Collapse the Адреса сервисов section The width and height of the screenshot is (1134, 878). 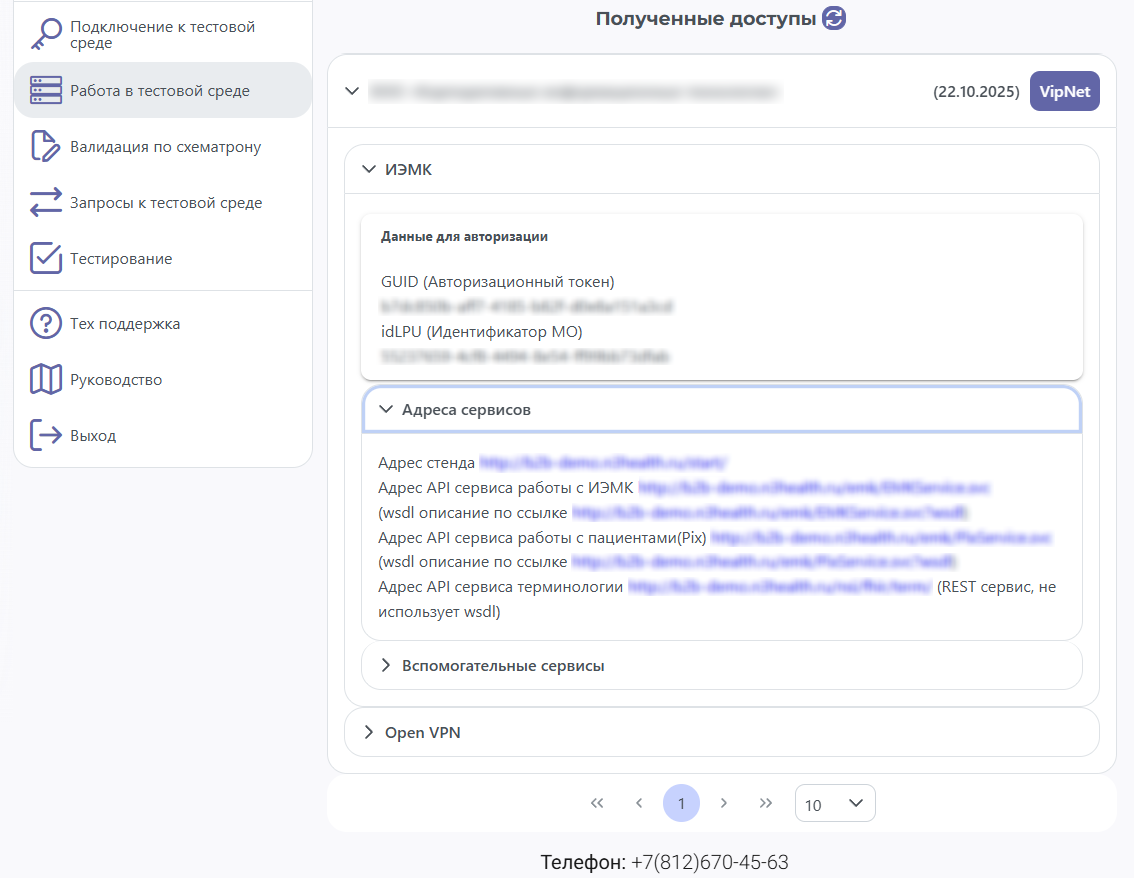pos(386,409)
